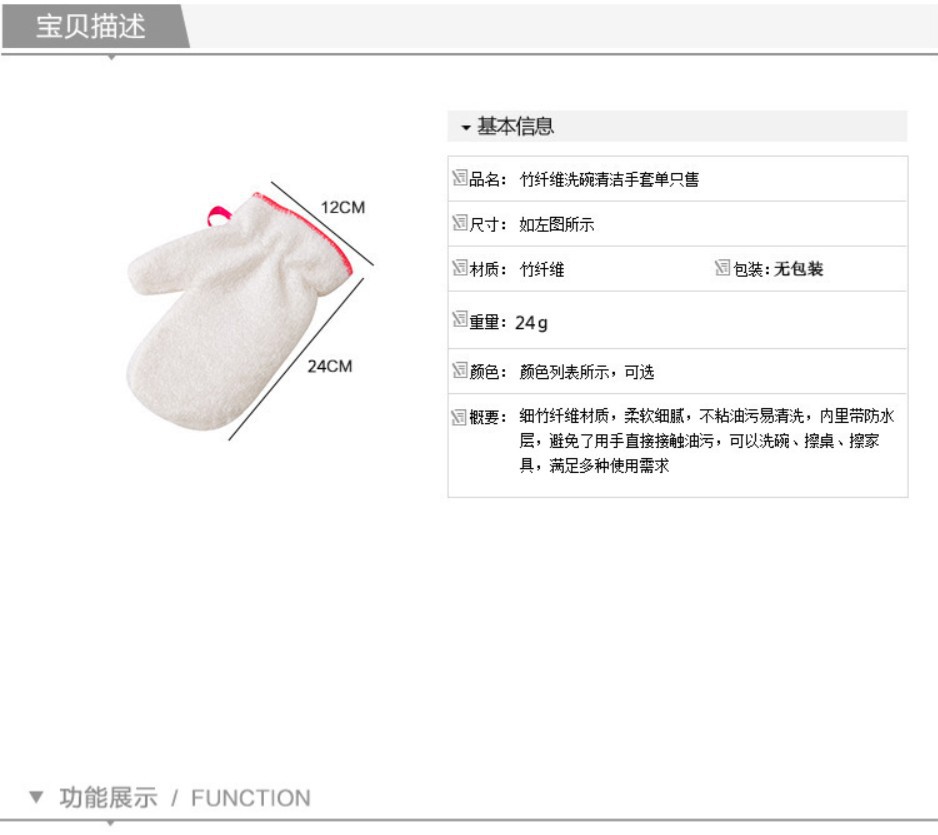Click the note icon beside 重量
Screen dimensions: 938x835
(459, 319)
